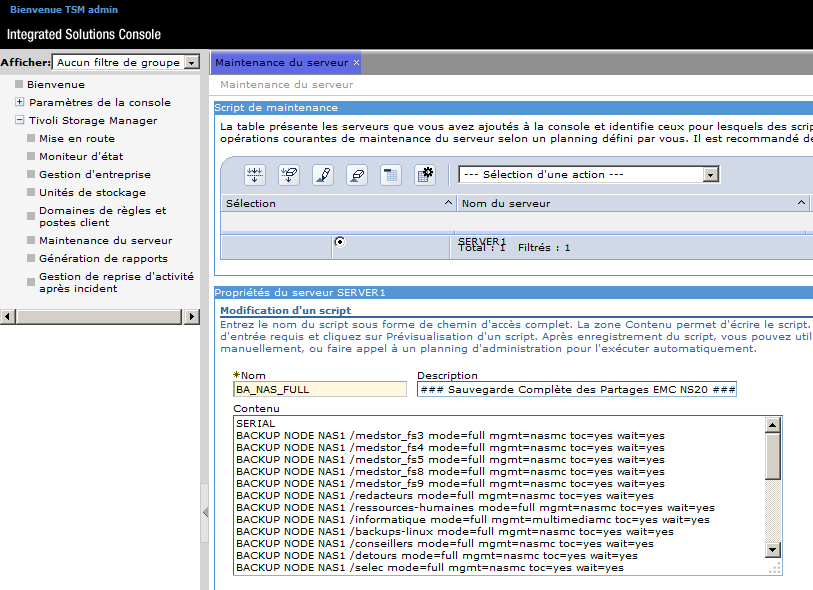Viewport: 813px width, 590px height.
Task: Click the script line for /detours
Action: pyautogui.click(x=437, y=555)
